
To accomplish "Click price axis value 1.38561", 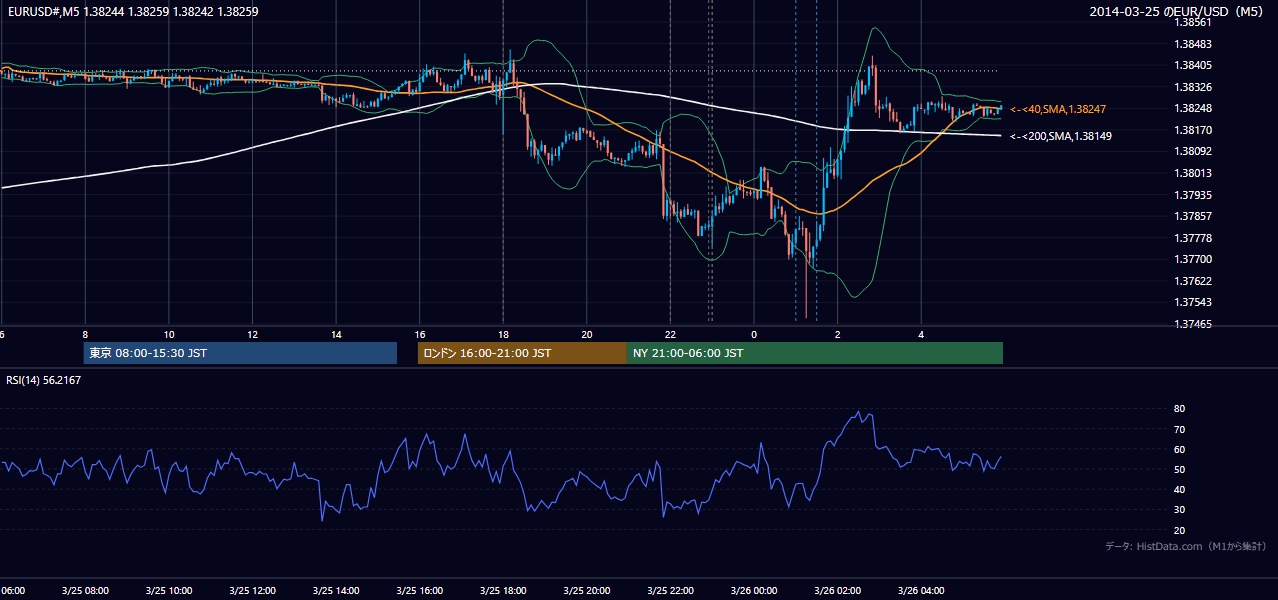I will 1193,22.
